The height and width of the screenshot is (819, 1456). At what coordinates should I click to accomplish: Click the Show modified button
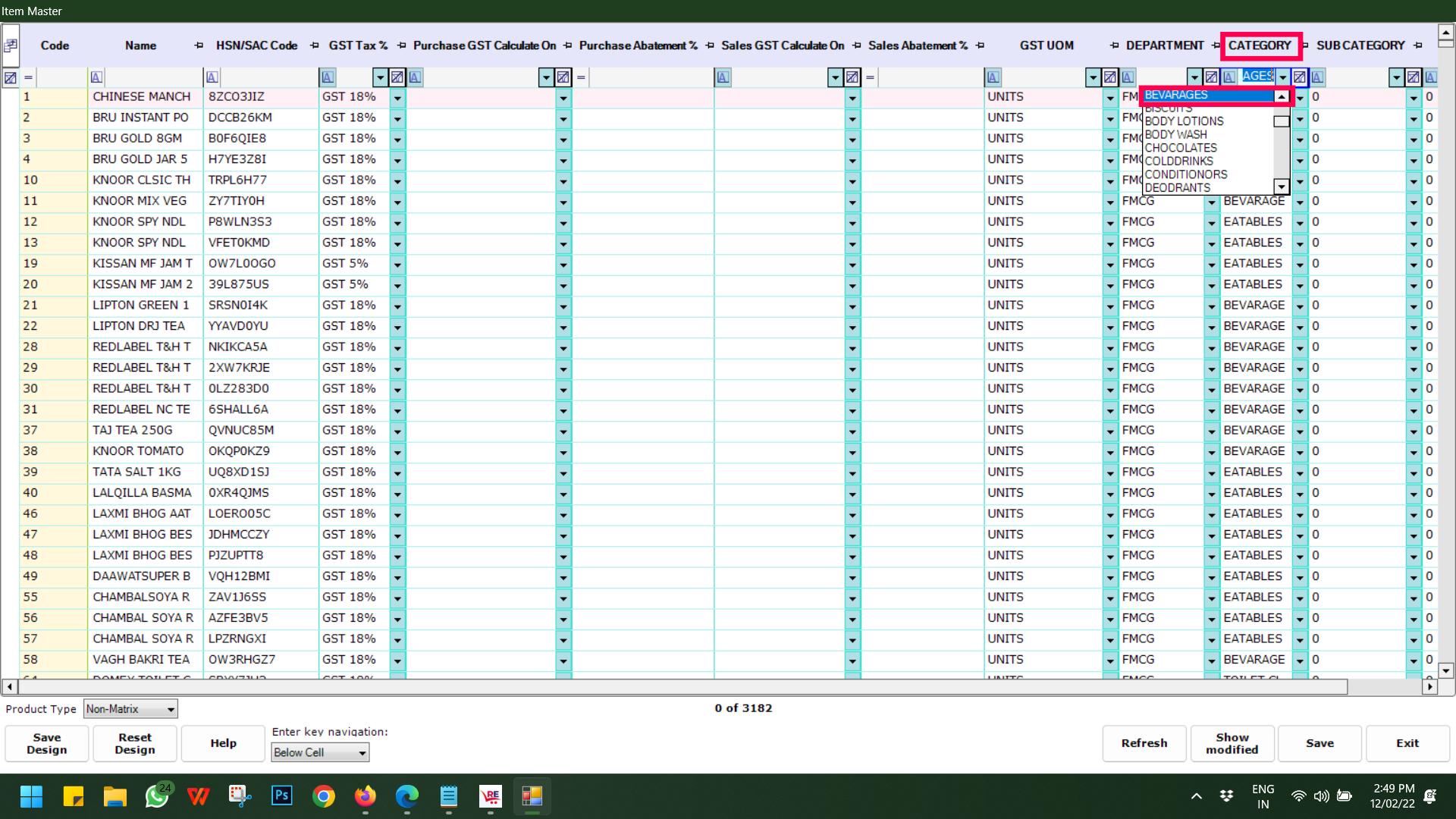1232,743
